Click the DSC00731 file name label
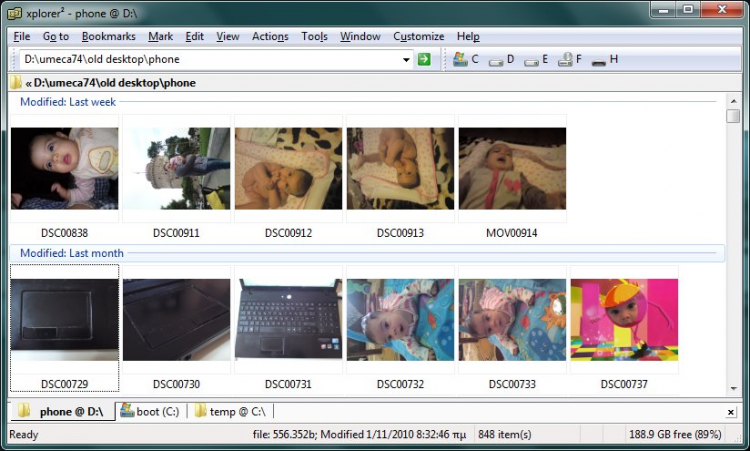The image size is (750, 451). [x=288, y=384]
